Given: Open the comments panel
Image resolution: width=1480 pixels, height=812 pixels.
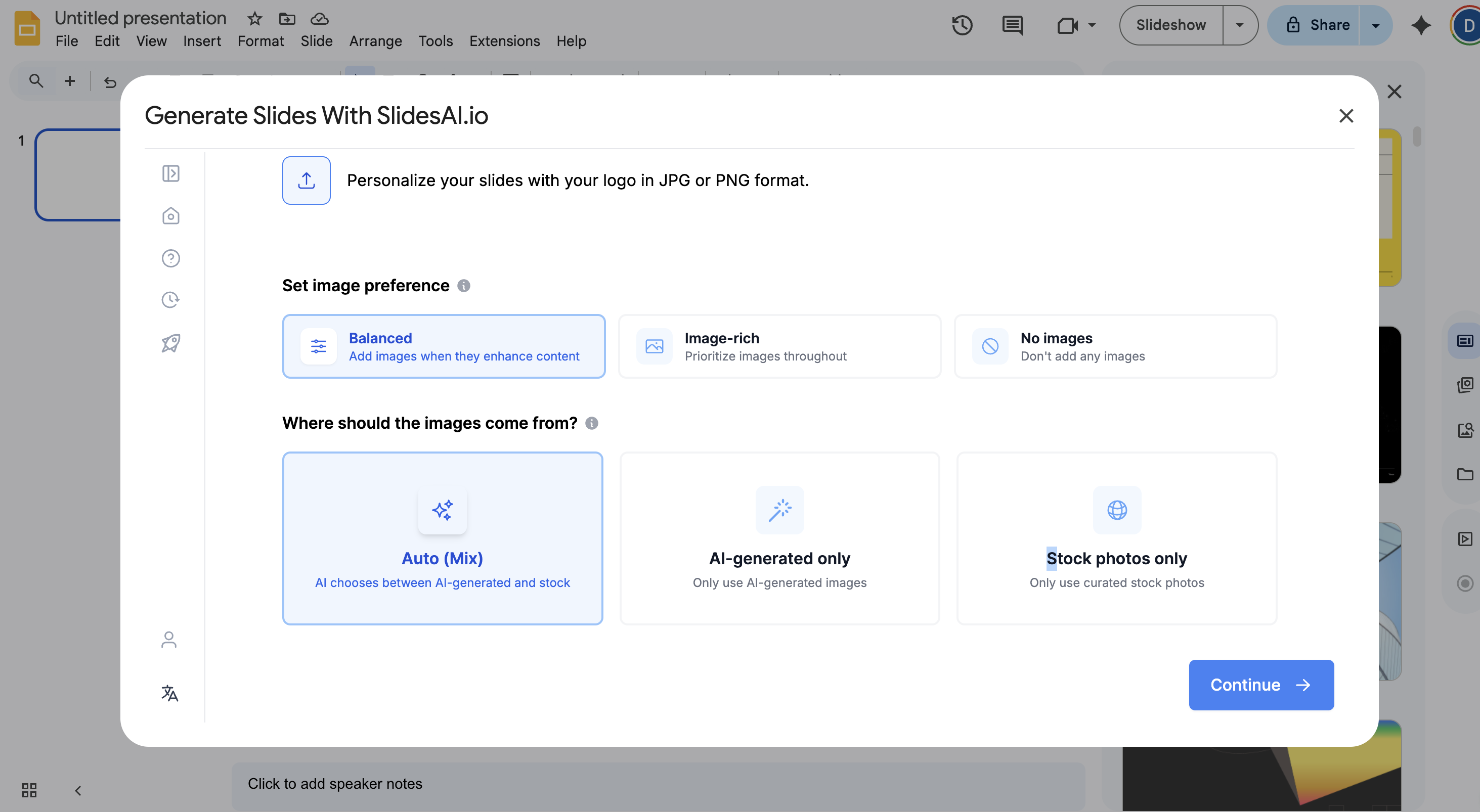Looking at the screenshot, I should [1011, 25].
